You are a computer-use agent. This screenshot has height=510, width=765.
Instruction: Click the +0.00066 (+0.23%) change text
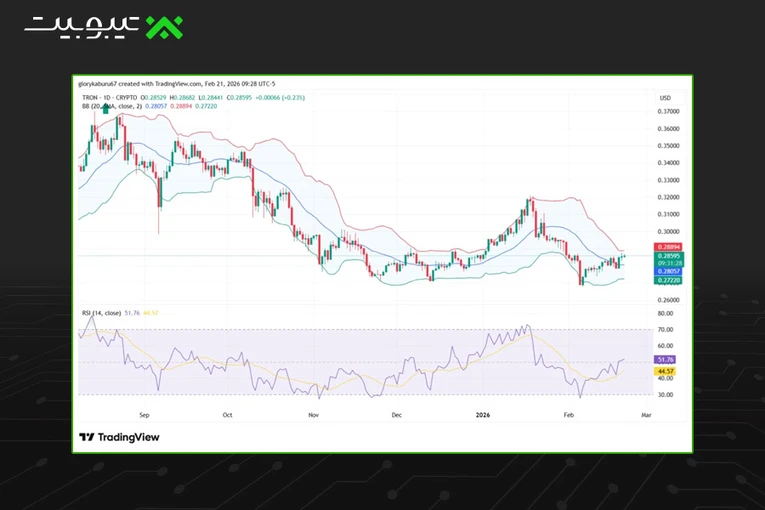tap(280, 98)
